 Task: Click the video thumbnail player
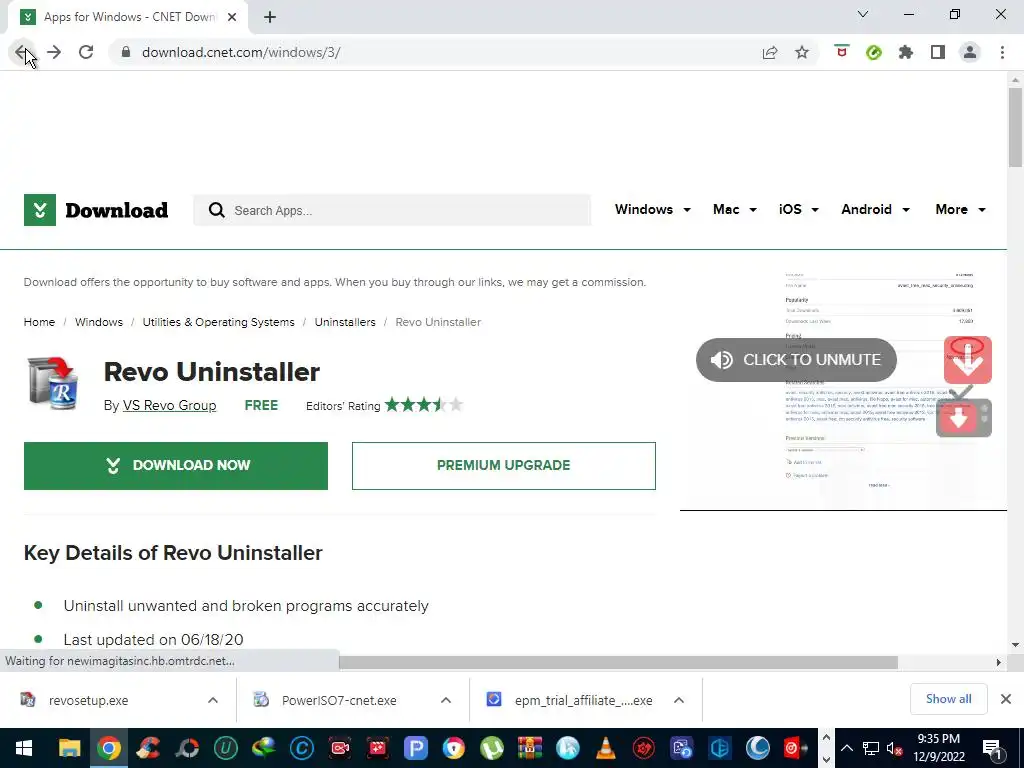(843, 391)
